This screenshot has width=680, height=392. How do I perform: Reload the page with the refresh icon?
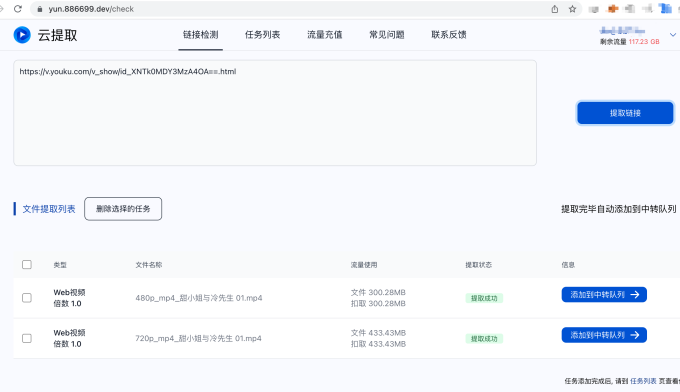click(18, 9)
